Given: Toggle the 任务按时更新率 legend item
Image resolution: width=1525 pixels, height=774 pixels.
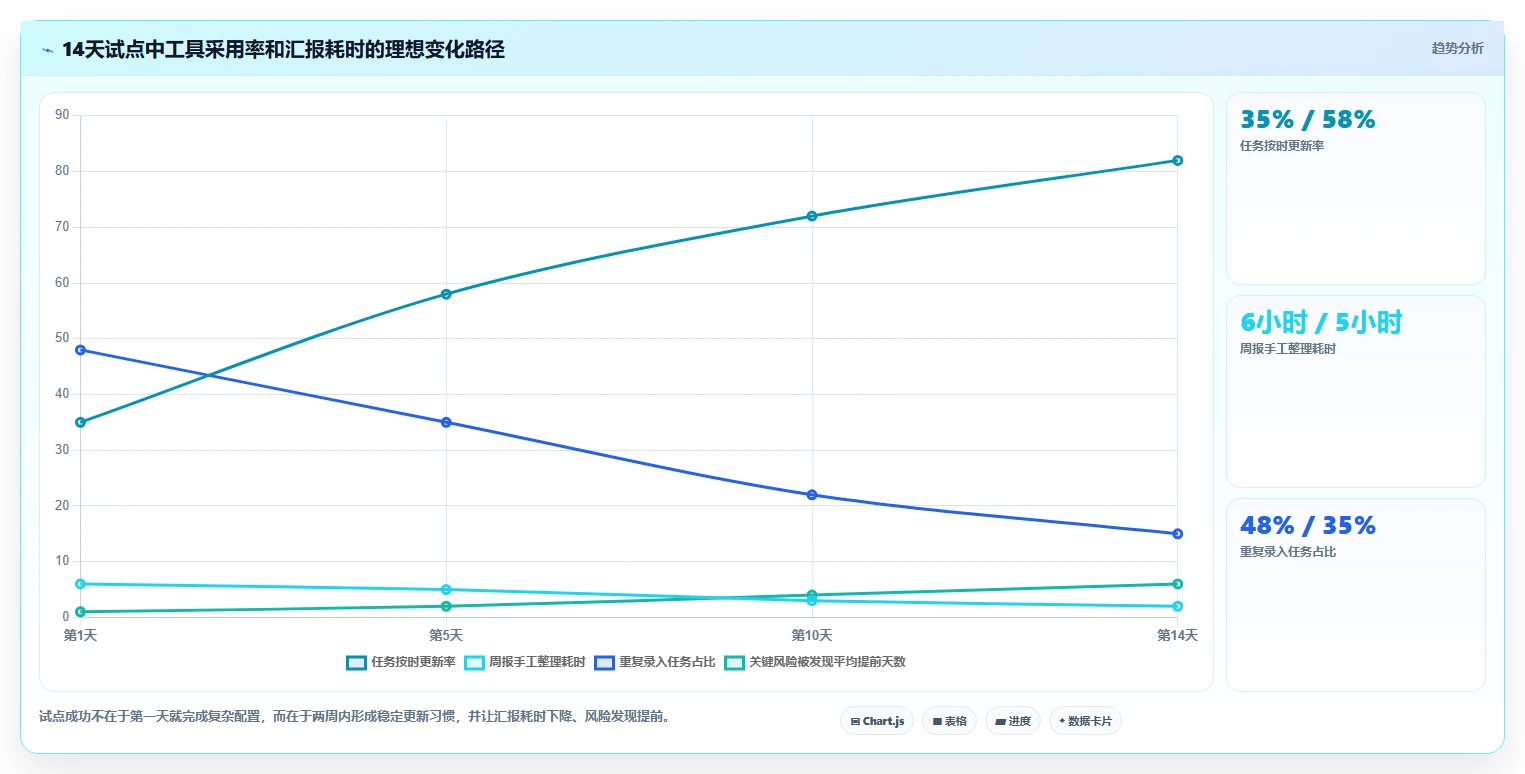Looking at the screenshot, I should click(400, 662).
